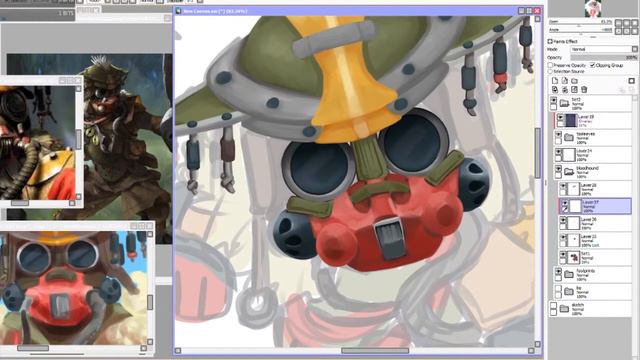Expand the sketch folder icon
Image resolution: width=640 pixels, height=360 pixels.
pos(564,309)
